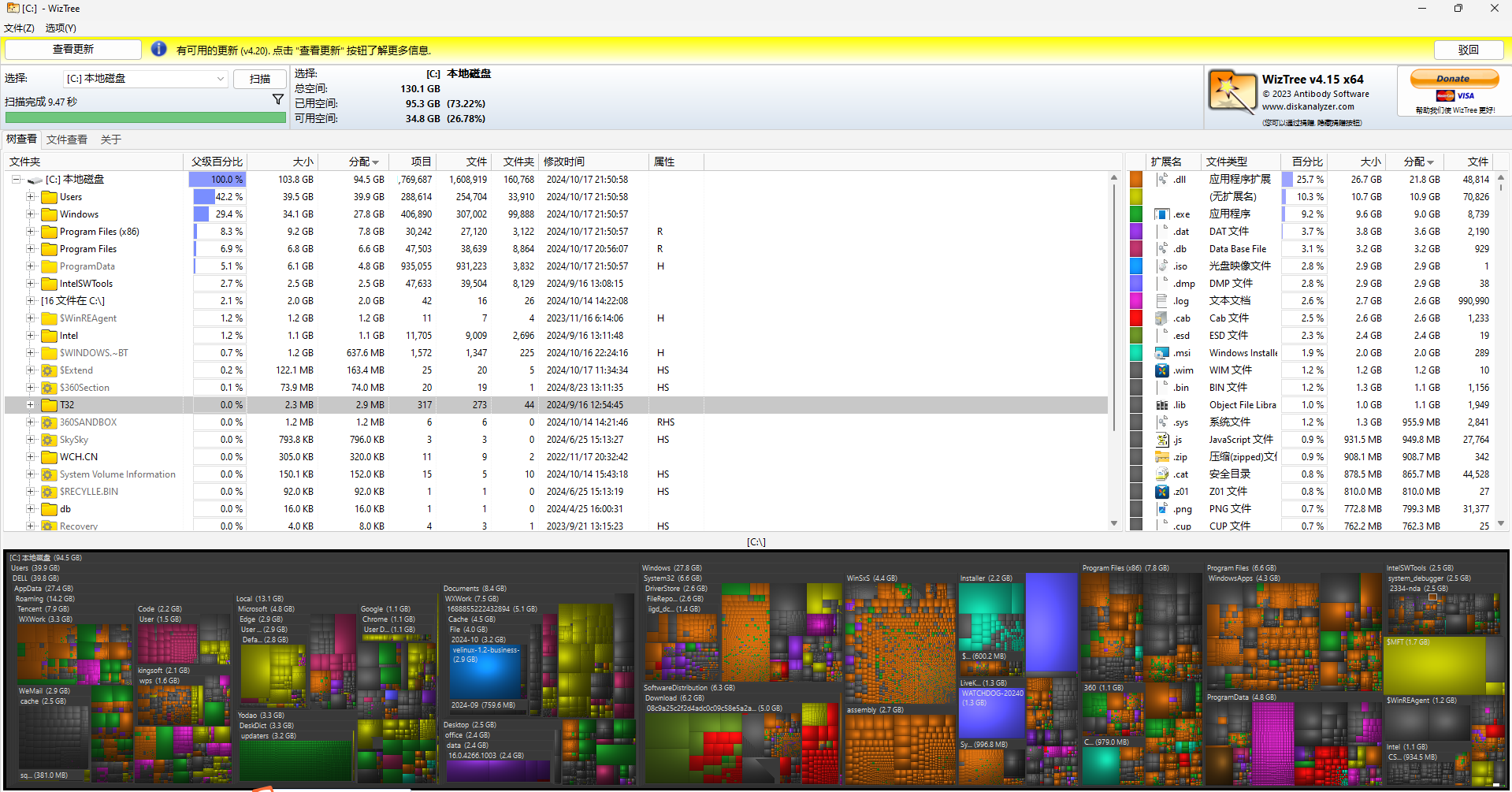1512x792 pixels.
Task: Expand the Intel folder node
Action: 30,336
